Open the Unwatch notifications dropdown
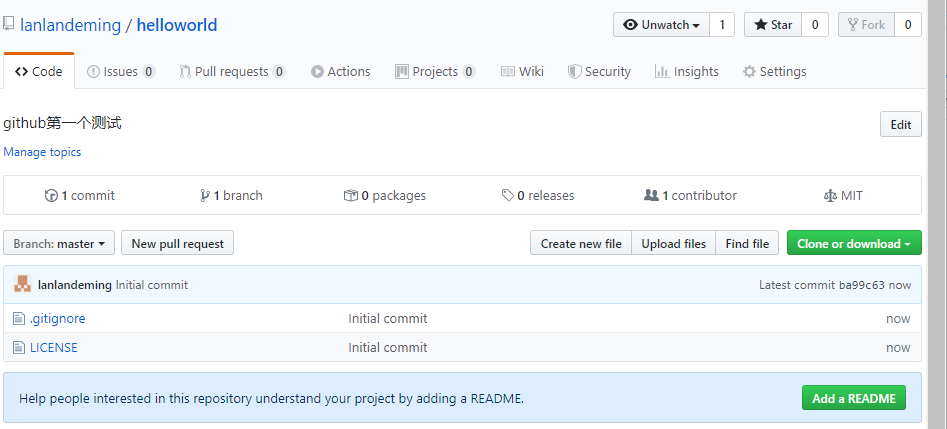The width and height of the screenshot is (947, 429). coord(661,25)
